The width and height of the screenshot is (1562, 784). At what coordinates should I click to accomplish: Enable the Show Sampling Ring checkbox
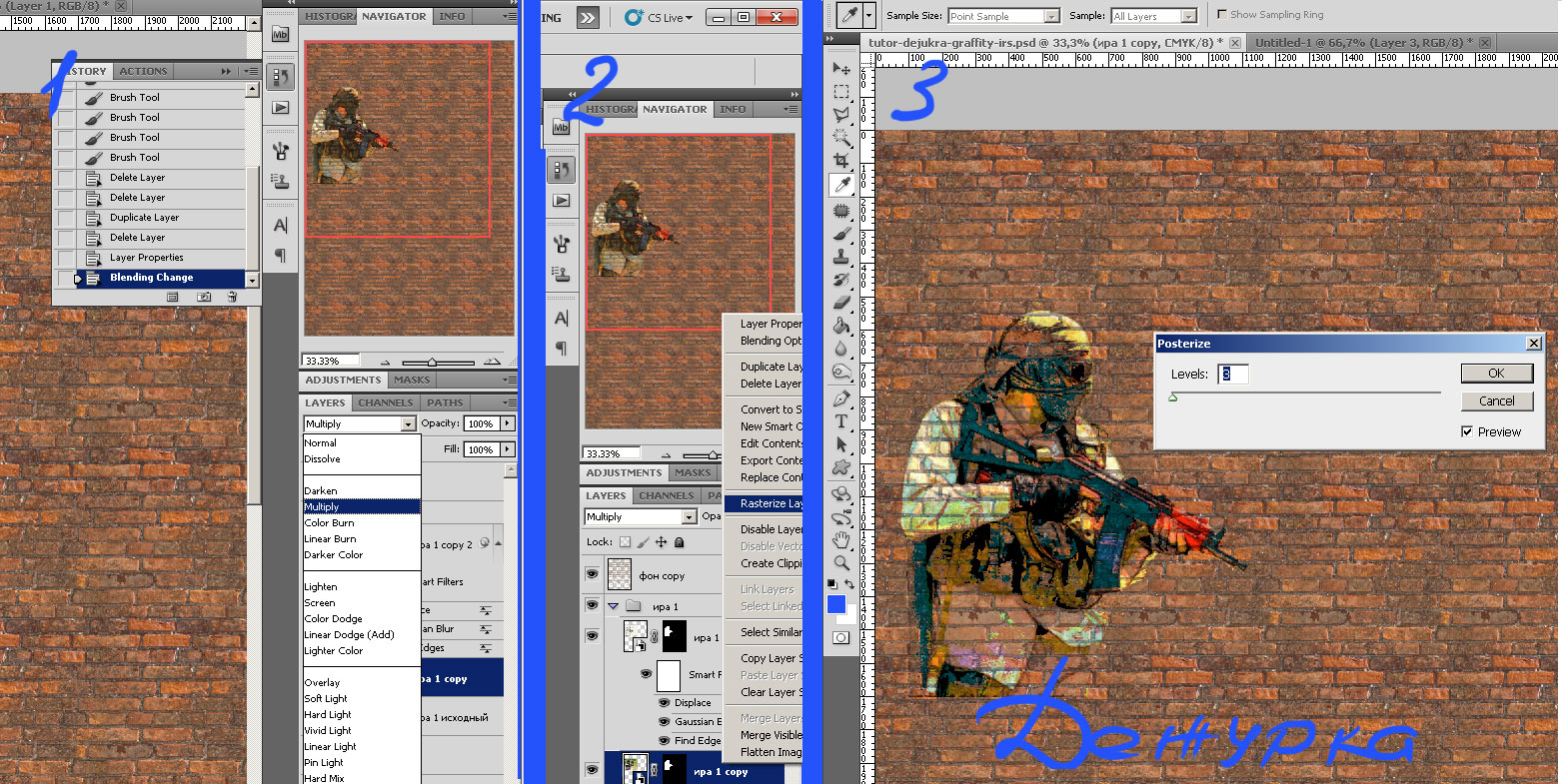(1222, 15)
